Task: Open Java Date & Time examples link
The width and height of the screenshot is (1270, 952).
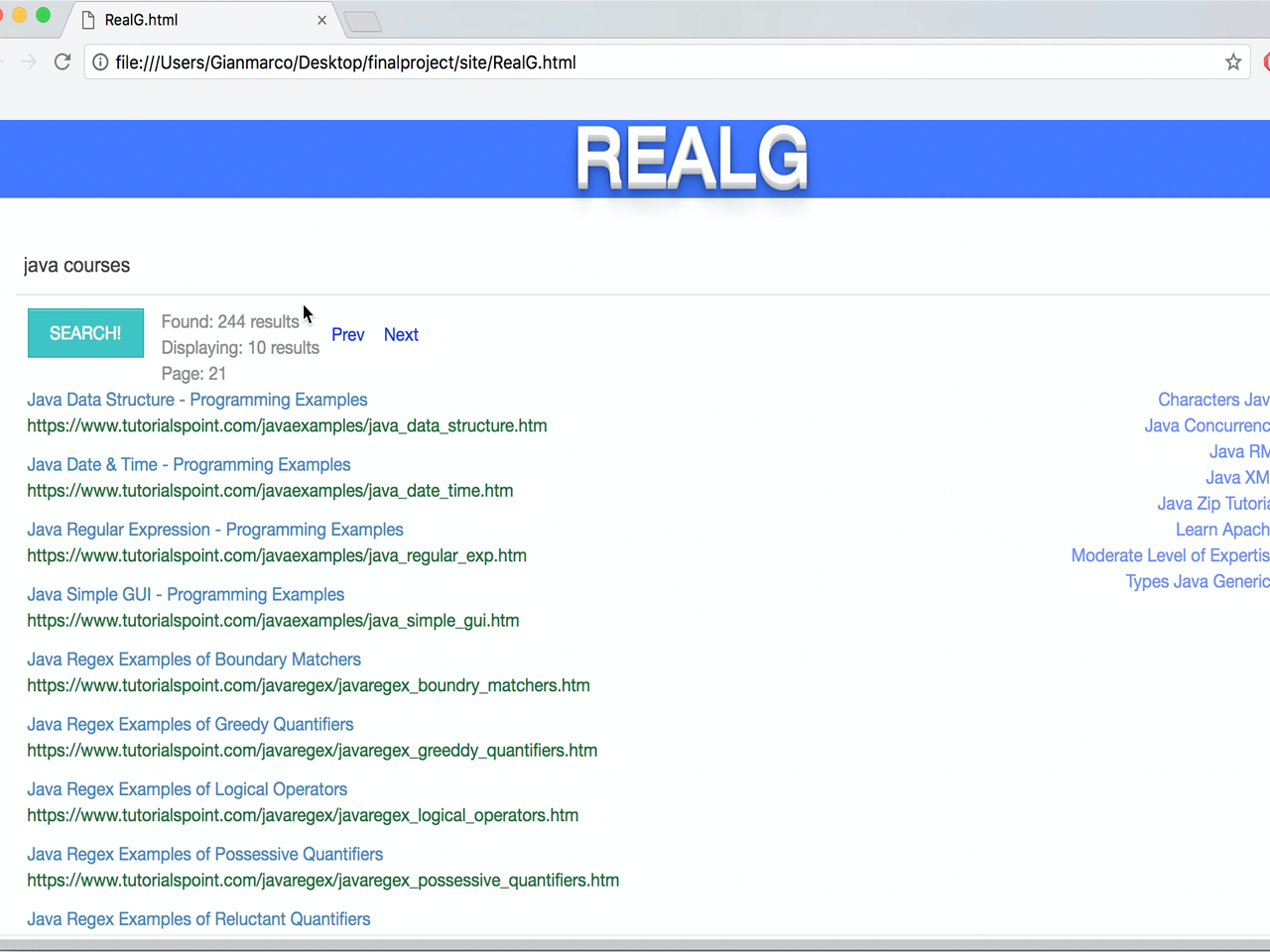Action: (189, 465)
